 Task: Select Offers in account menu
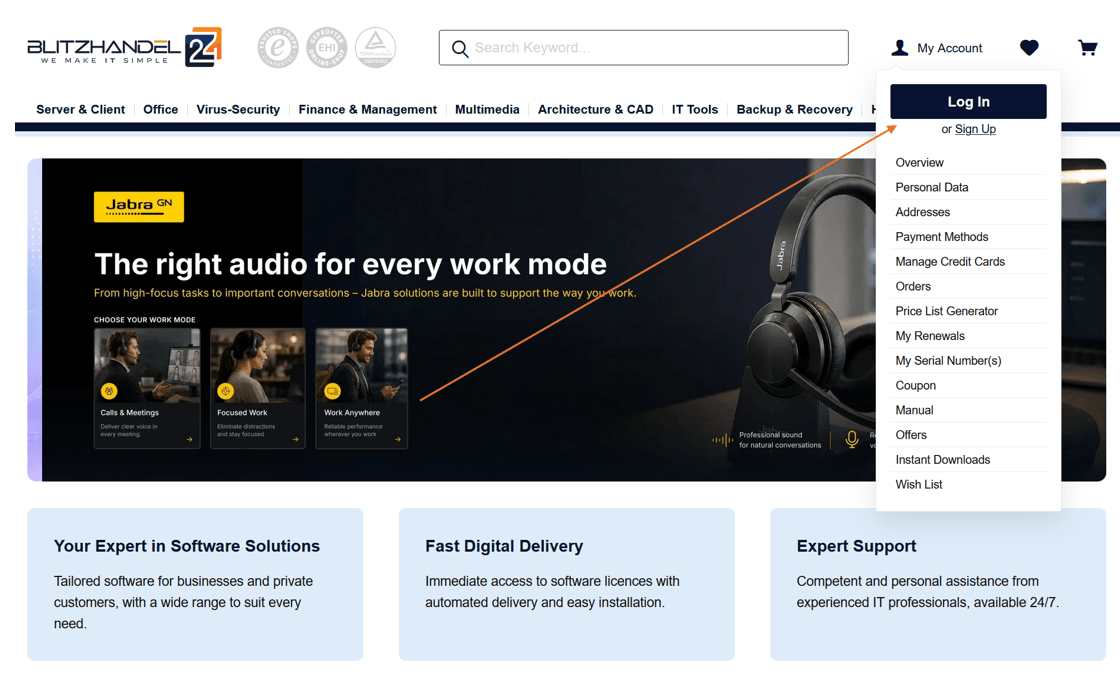pyautogui.click(x=968, y=435)
